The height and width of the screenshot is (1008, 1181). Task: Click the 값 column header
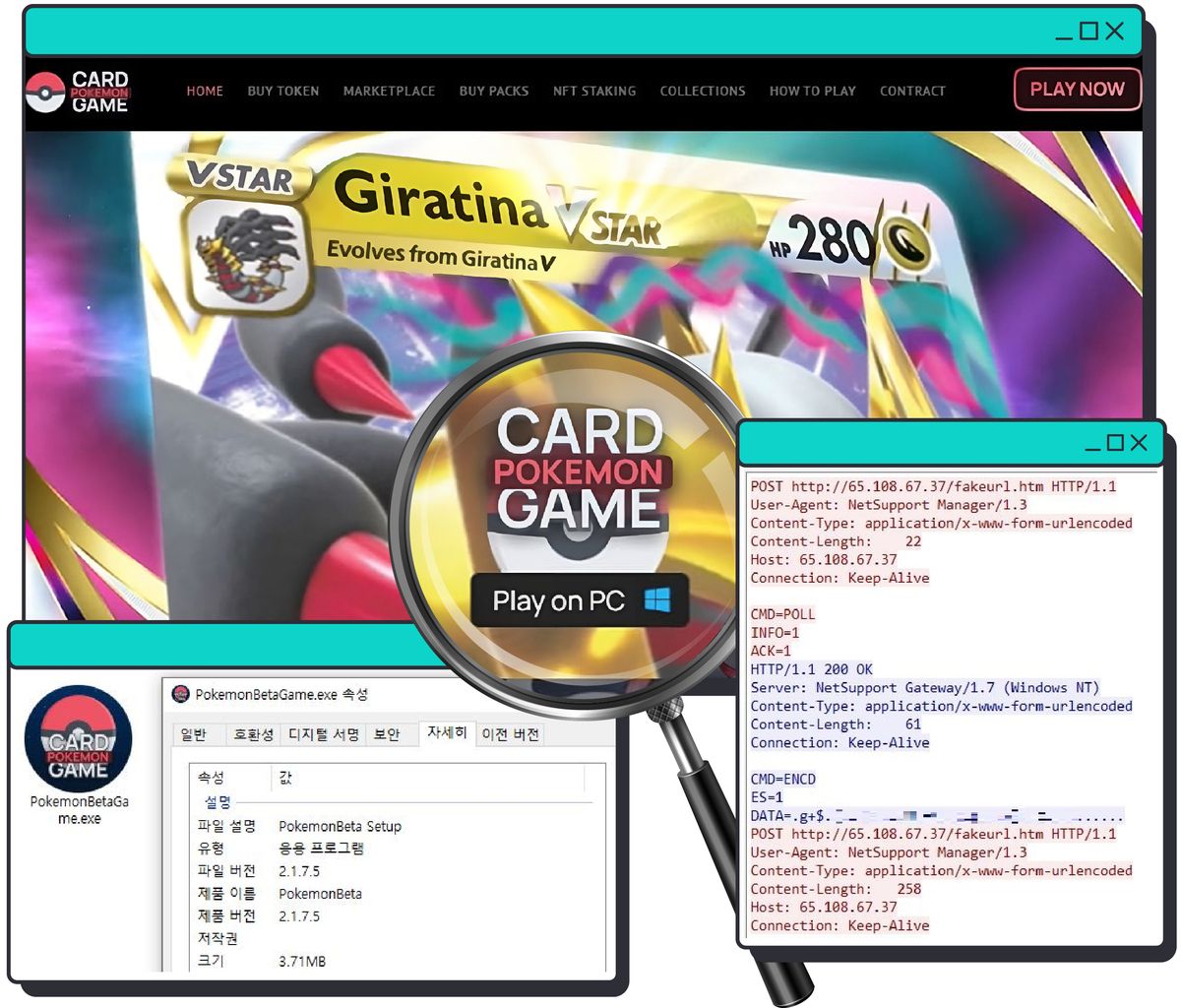coord(285,778)
